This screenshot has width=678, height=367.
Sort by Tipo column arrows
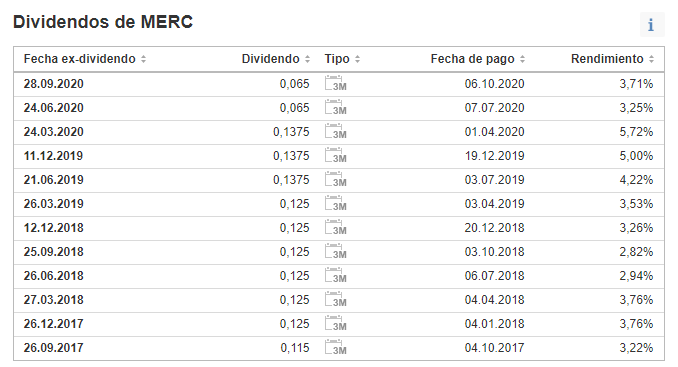(358, 59)
